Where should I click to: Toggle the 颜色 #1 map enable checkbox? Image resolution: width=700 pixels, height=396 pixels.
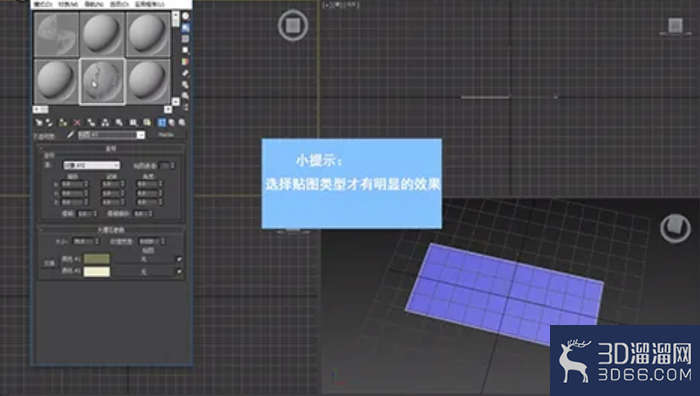(x=179, y=259)
